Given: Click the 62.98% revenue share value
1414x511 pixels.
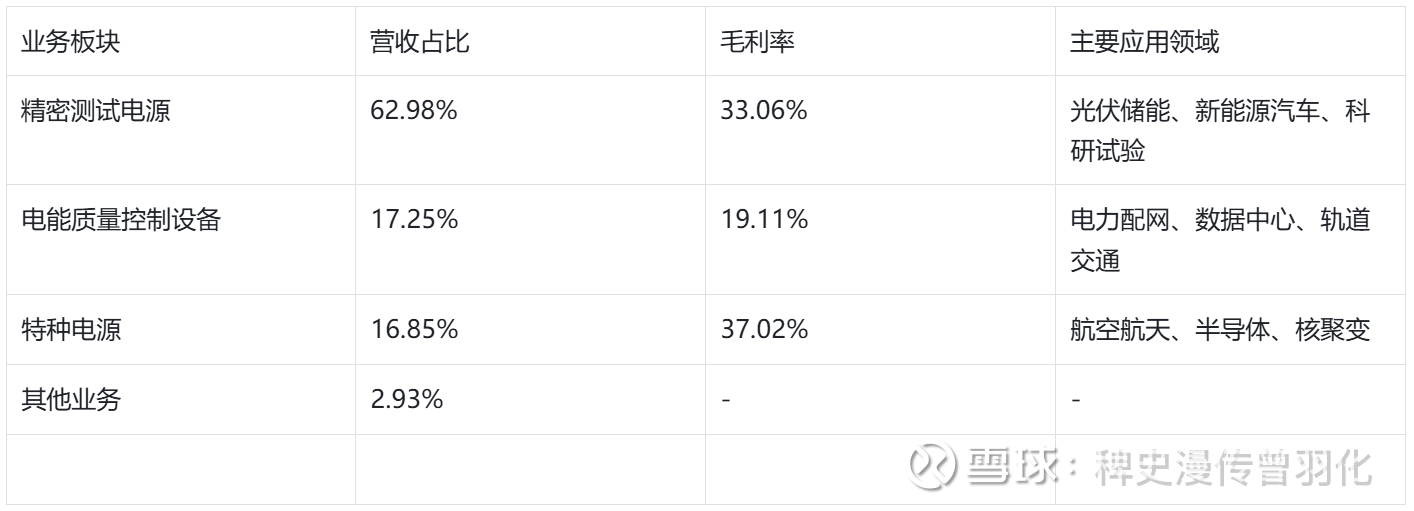Looking at the screenshot, I should 414,111.
